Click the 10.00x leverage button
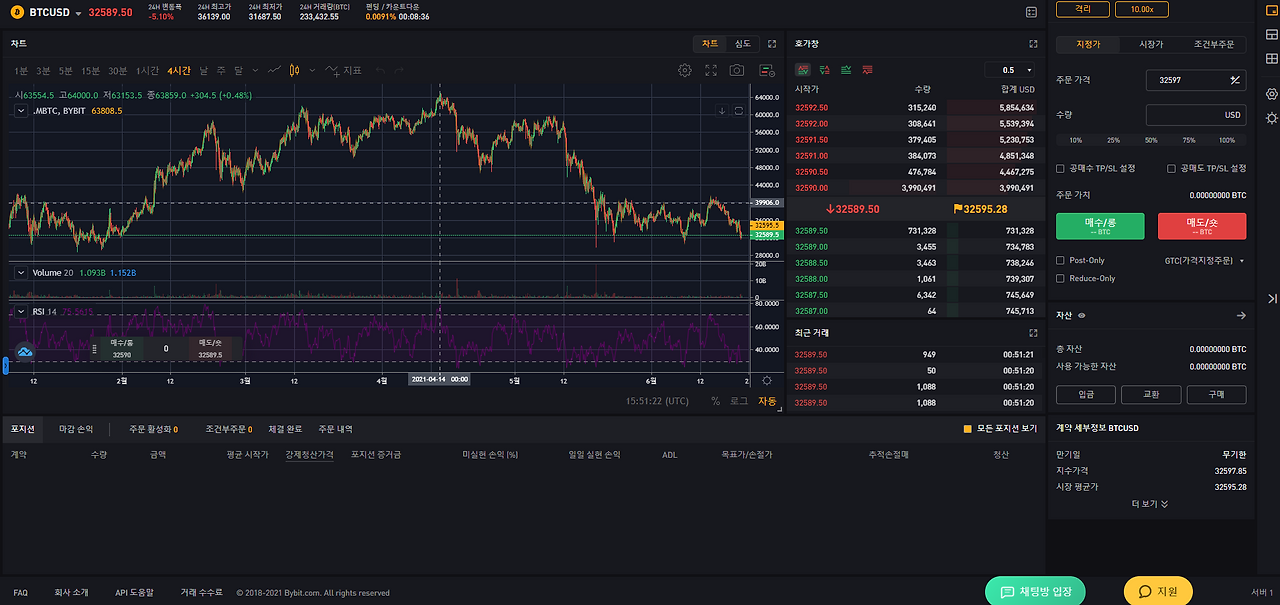This screenshot has height=605, width=1280. 1142,9
